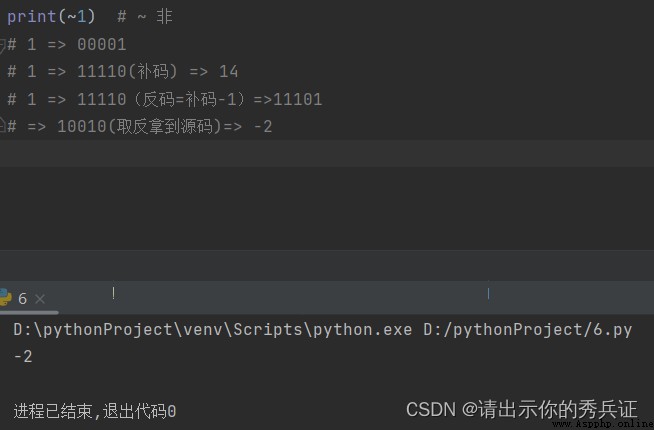Place cursor on the print keyword

point(31,17)
